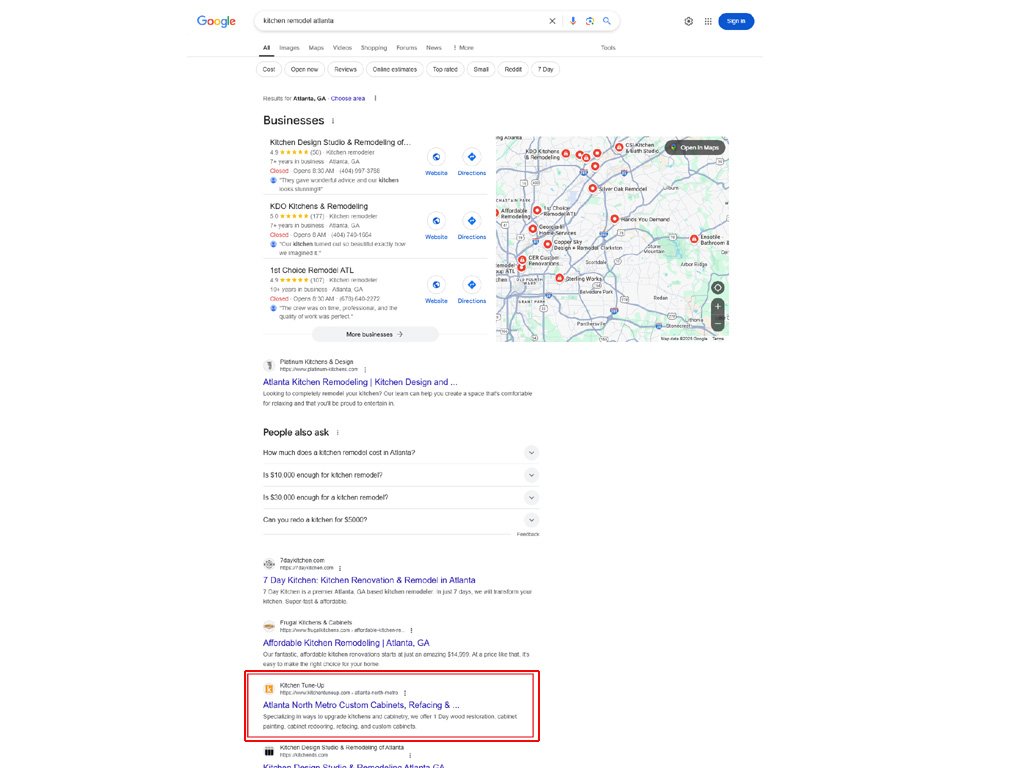Open 7 Day Kitchen Renovation & Remodel link
1024x768 pixels.
click(369, 580)
